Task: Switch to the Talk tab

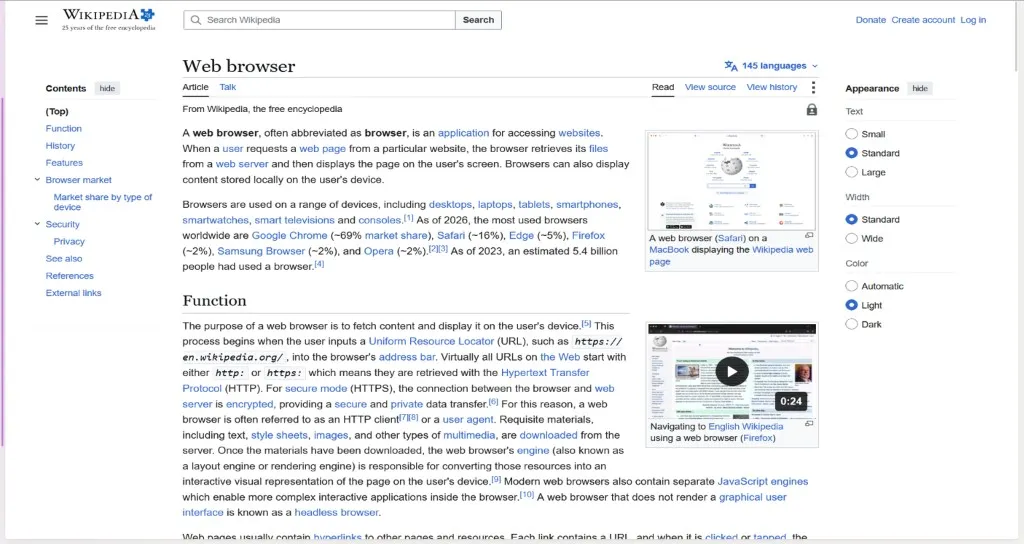Action: pos(228,87)
